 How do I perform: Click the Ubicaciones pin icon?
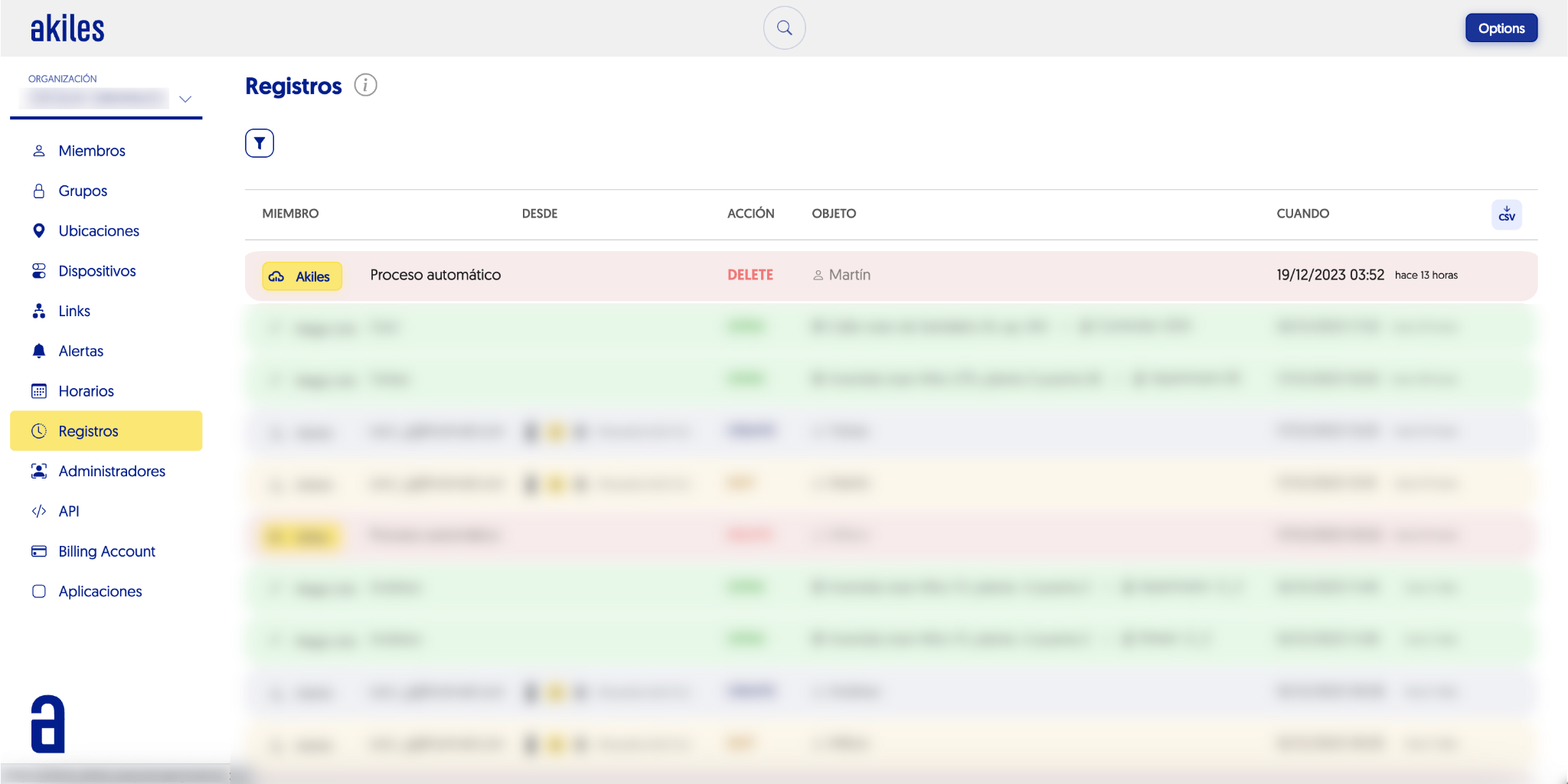tap(39, 230)
